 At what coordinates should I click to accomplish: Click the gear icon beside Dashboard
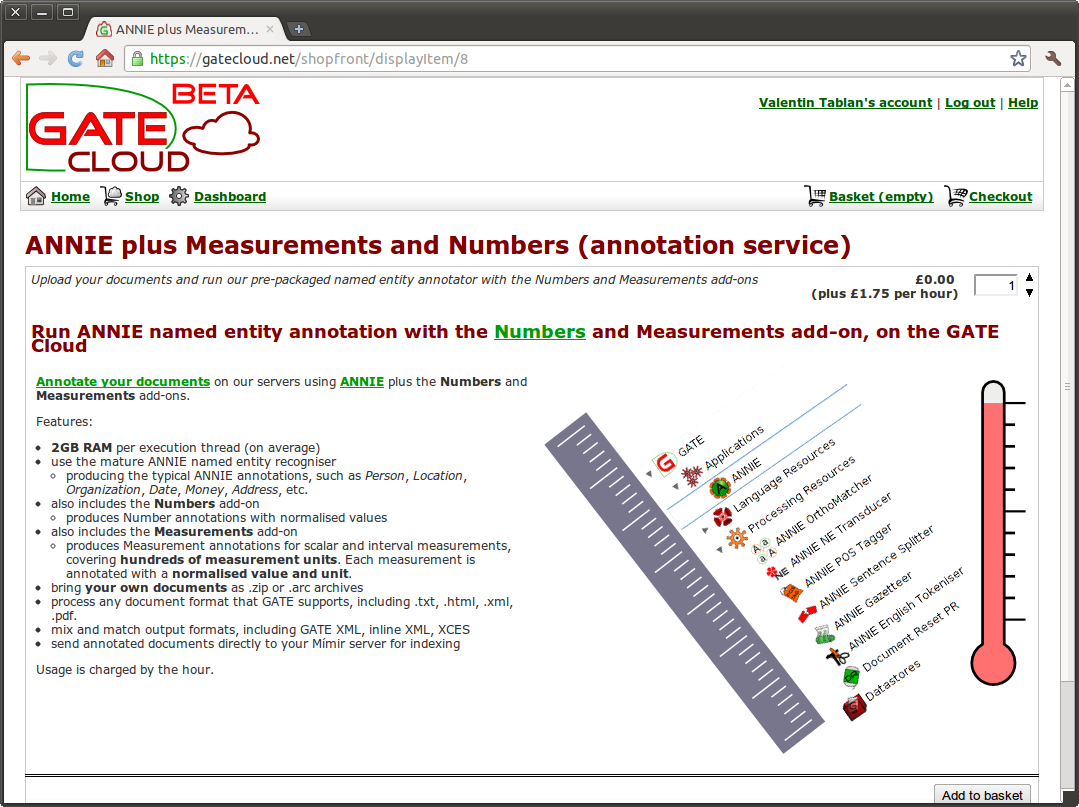(179, 196)
